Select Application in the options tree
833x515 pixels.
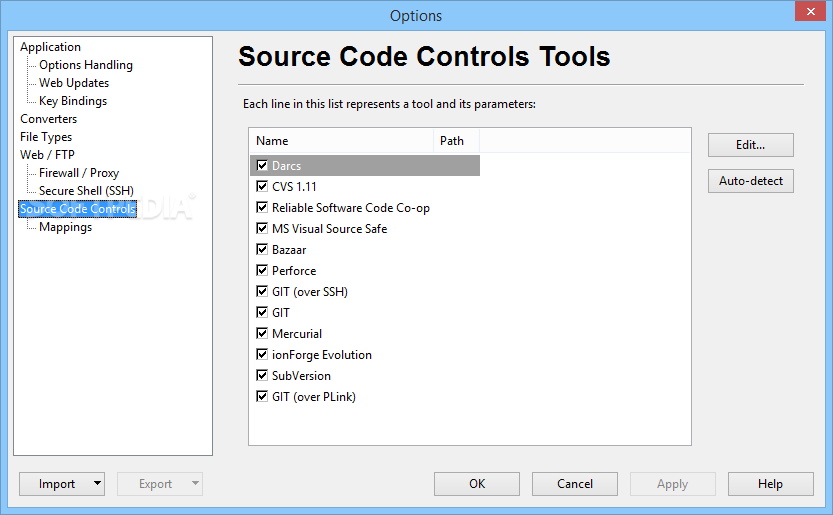coord(50,47)
